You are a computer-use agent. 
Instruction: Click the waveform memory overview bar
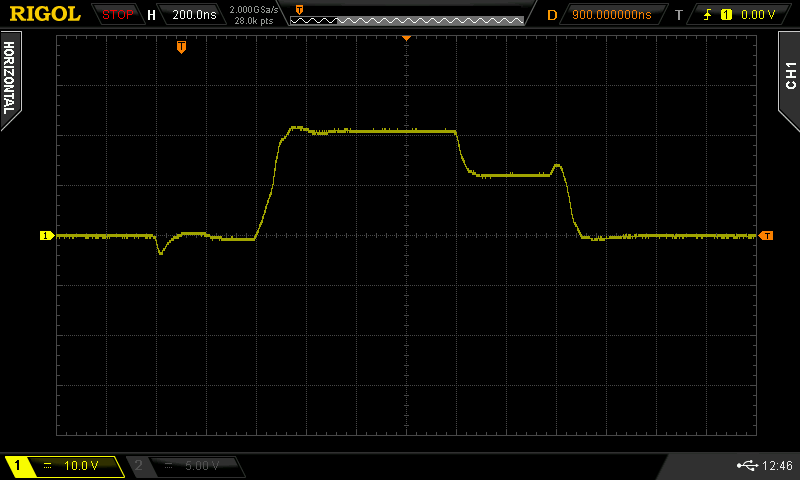coord(407,20)
